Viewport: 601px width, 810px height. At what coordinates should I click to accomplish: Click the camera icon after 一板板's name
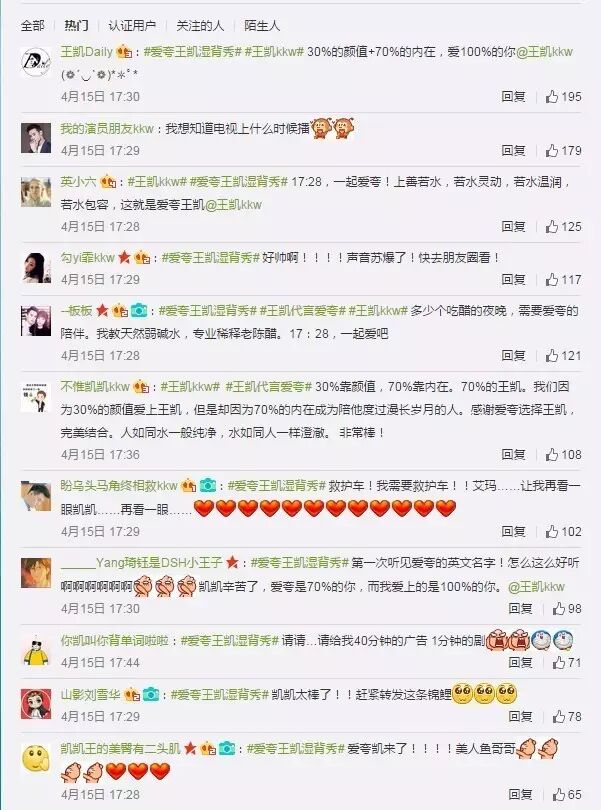[x=138, y=310]
